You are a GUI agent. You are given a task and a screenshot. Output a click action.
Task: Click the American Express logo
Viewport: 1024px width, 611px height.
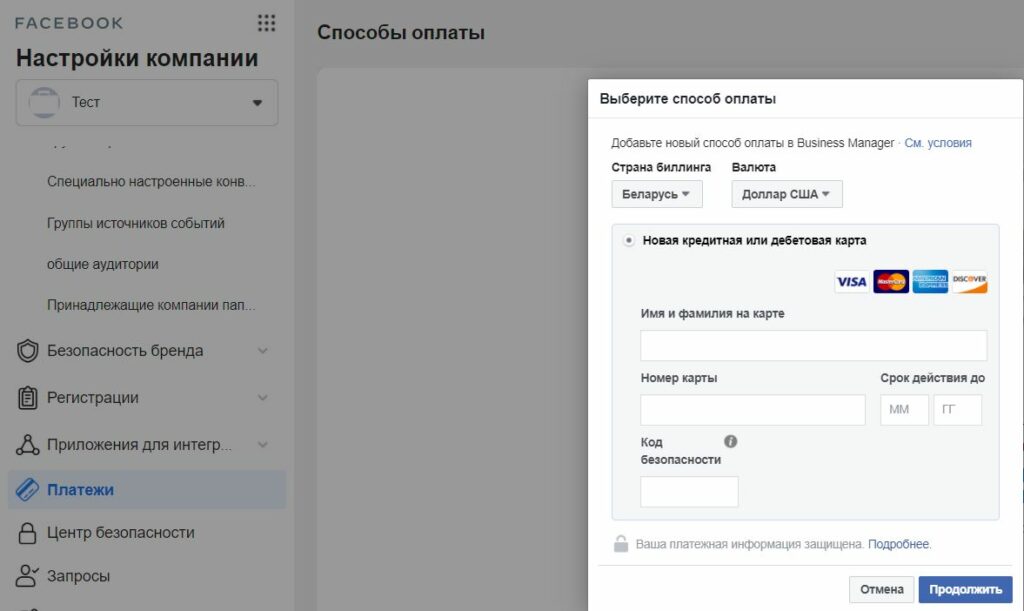click(930, 281)
